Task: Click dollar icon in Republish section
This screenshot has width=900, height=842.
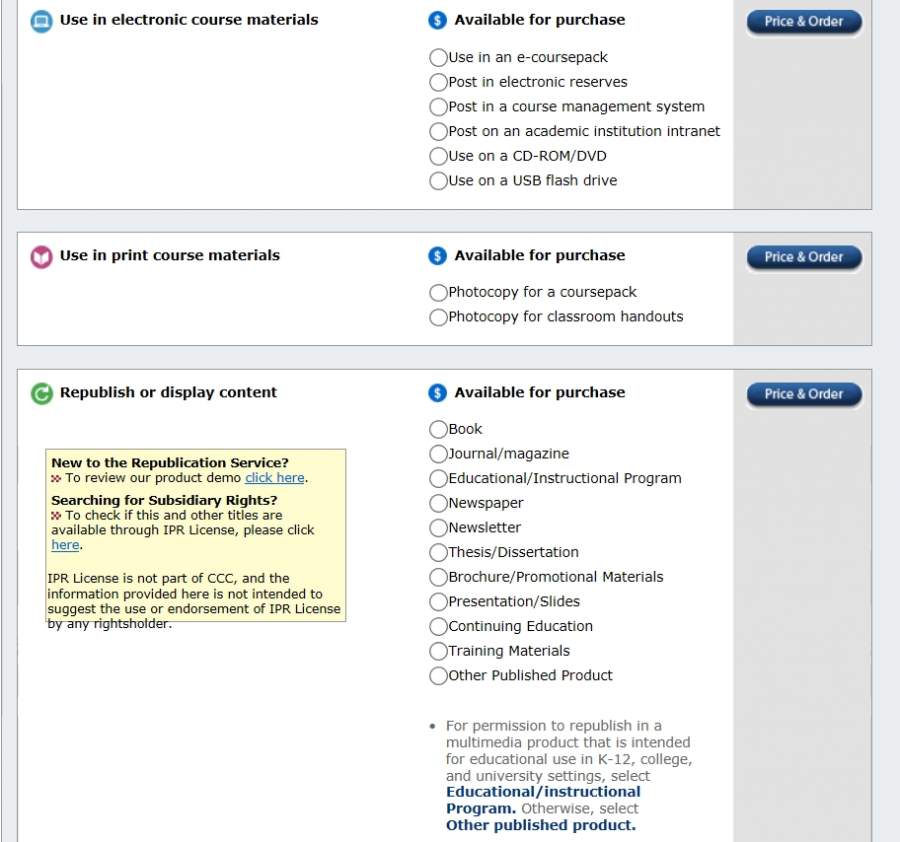Action: point(437,393)
